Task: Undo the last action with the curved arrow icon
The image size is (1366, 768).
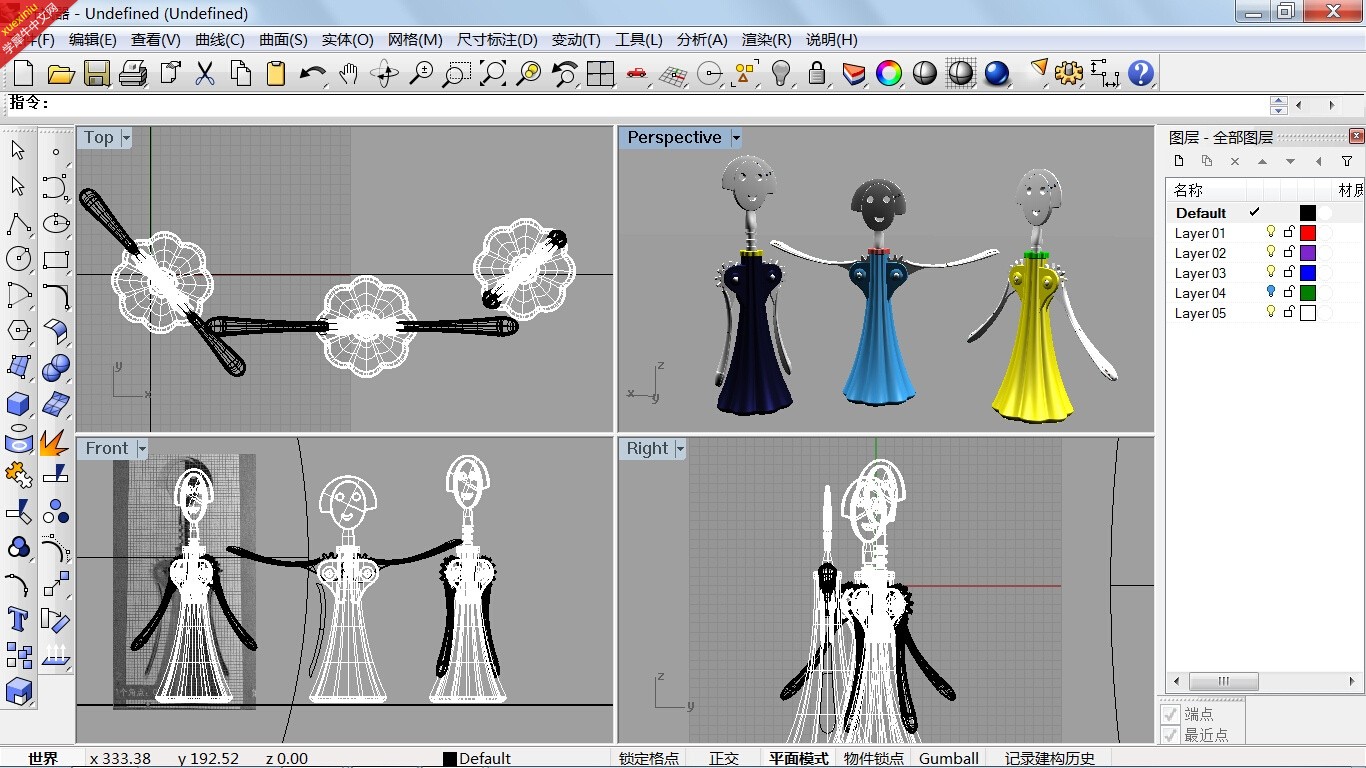Action: 313,73
